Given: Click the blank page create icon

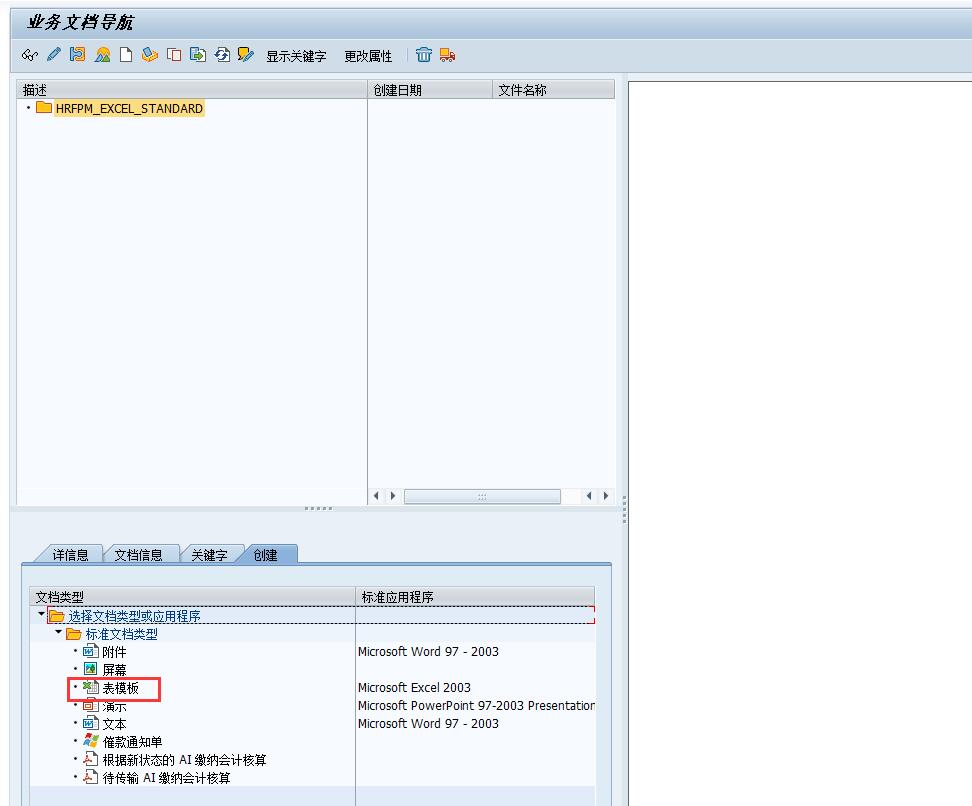Looking at the screenshot, I should click(x=126, y=55).
